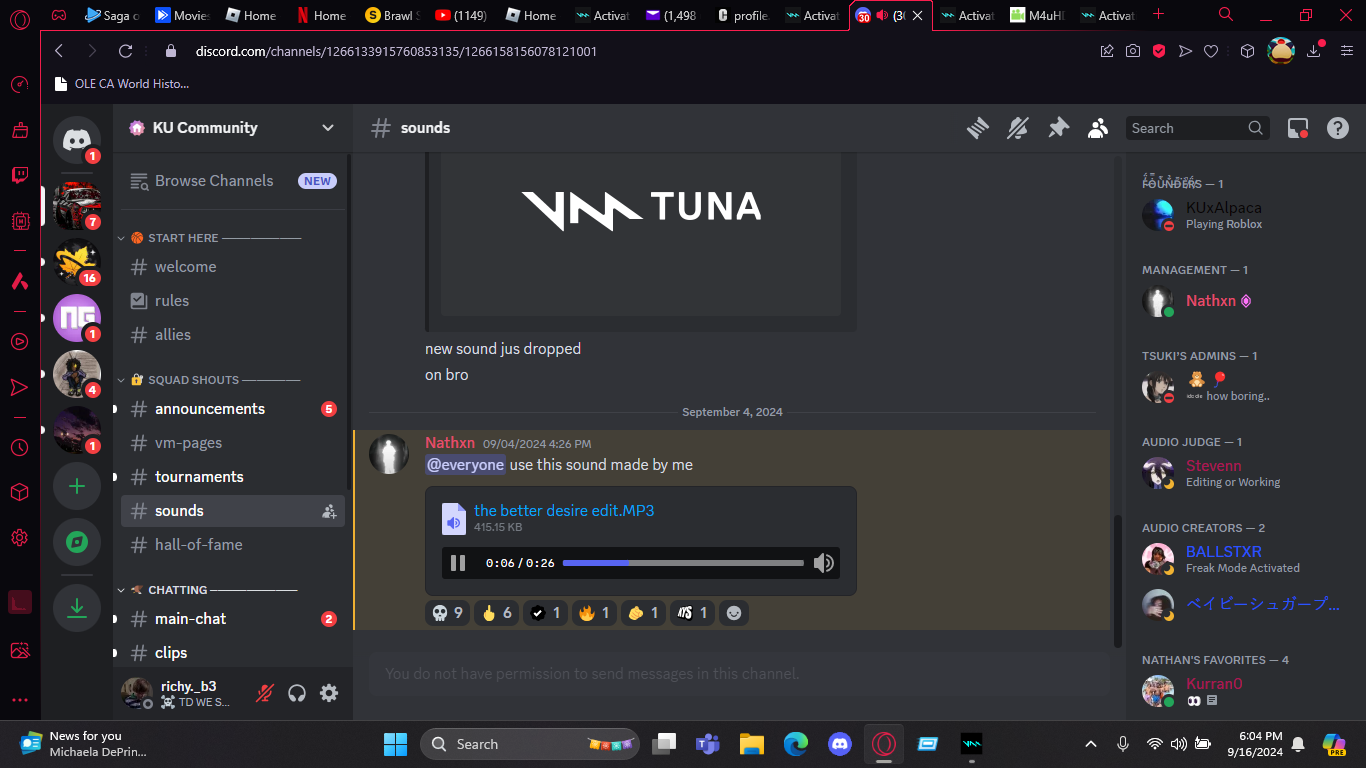The height and width of the screenshot is (768, 1366).
Task: Open the better desire edit.MP3 file link
Action: point(564,510)
